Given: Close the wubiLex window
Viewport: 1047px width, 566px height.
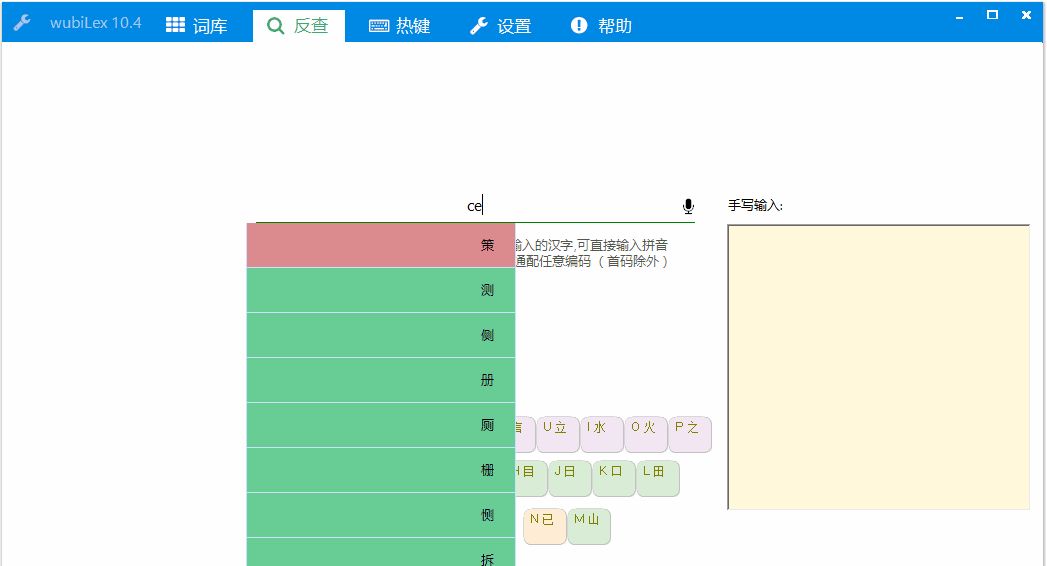Looking at the screenshot, I should coord(1026,15).
